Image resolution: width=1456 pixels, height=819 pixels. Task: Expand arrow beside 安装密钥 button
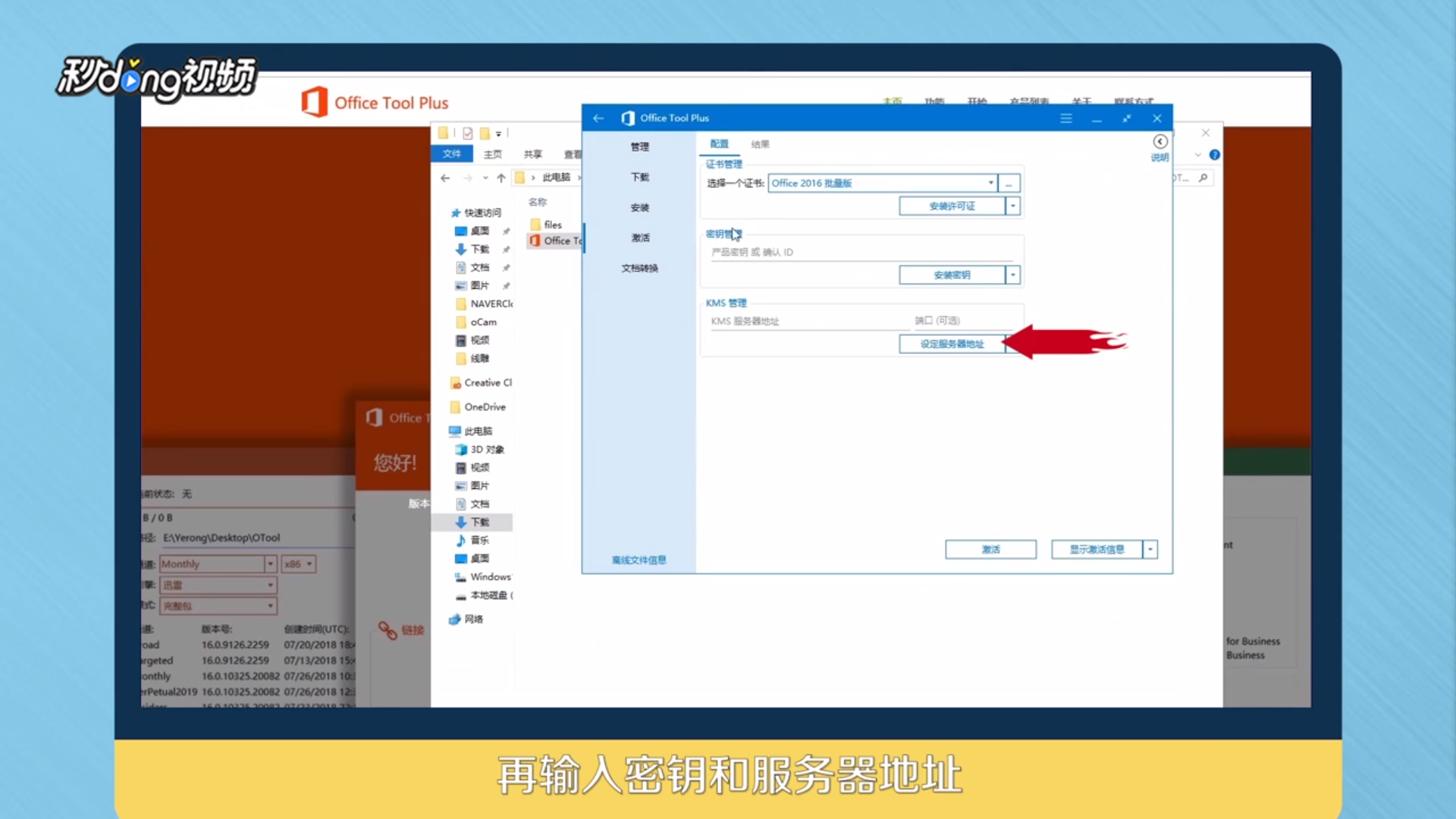pyautogui.click(x=1013, y=275)
